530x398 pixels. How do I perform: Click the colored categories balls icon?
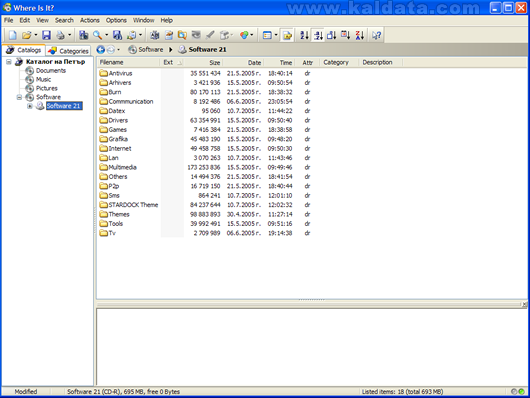click(244, 35)
